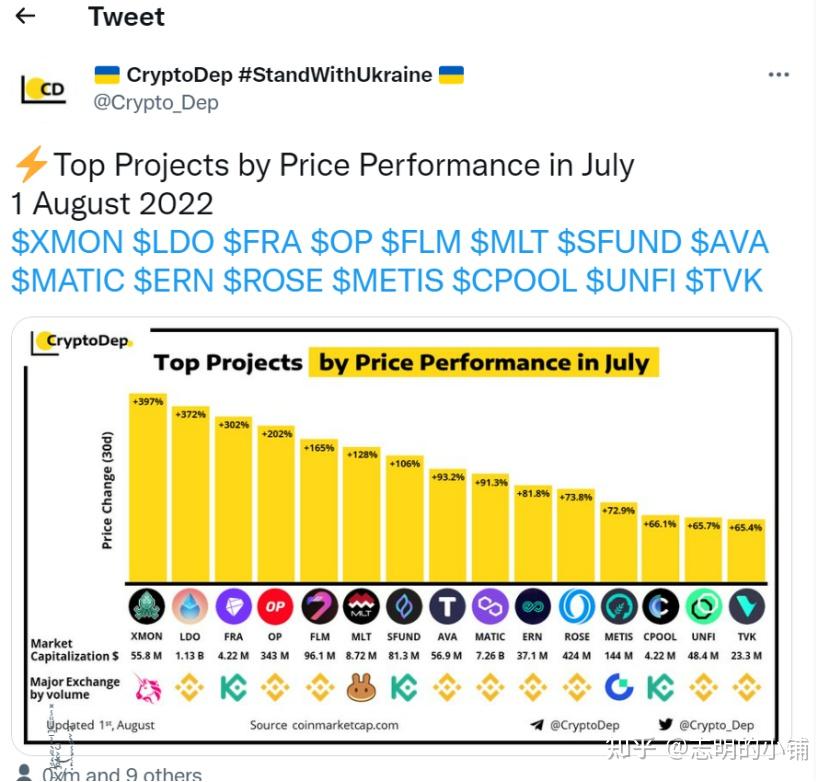The height and width of the screenshot is (782, 830).
Task: Click the Uniswap unicorn exchange icon
Action: click(147, 687)
